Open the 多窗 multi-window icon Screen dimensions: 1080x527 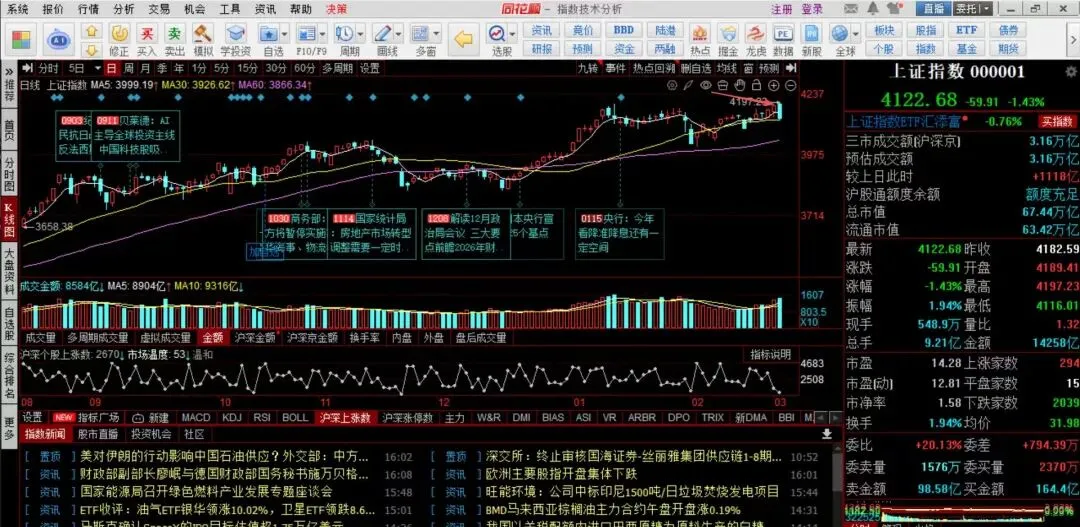pos(422,33)
